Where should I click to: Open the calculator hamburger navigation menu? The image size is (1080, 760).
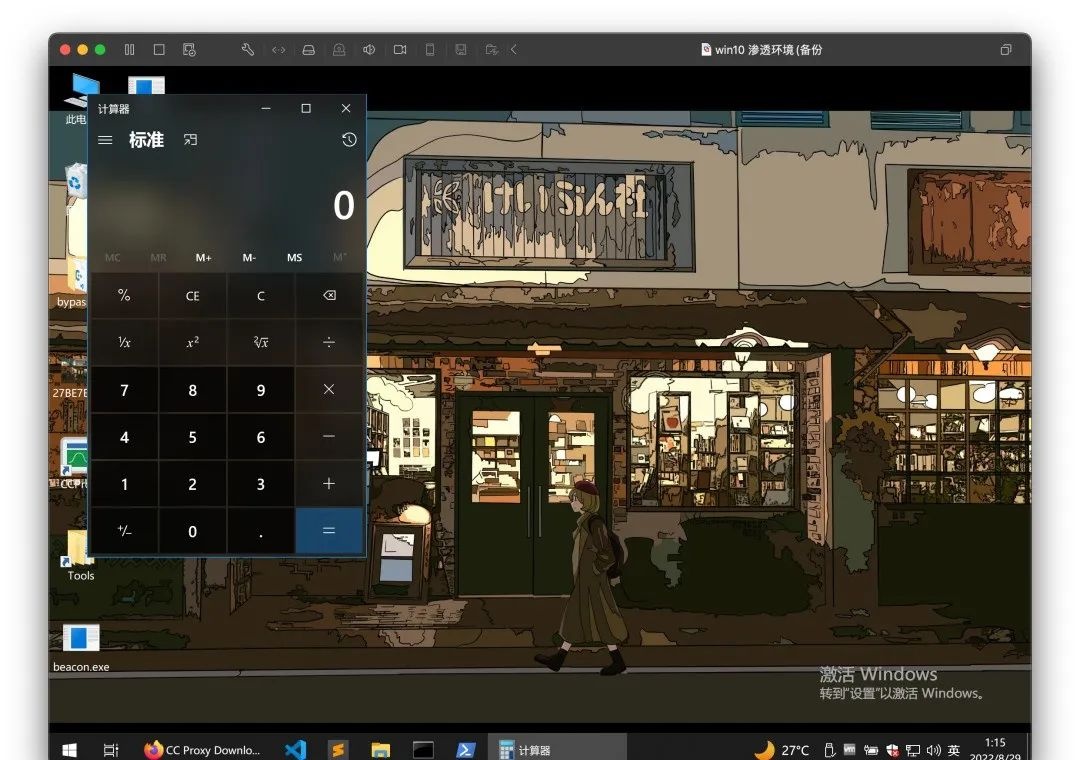point(105,140)
